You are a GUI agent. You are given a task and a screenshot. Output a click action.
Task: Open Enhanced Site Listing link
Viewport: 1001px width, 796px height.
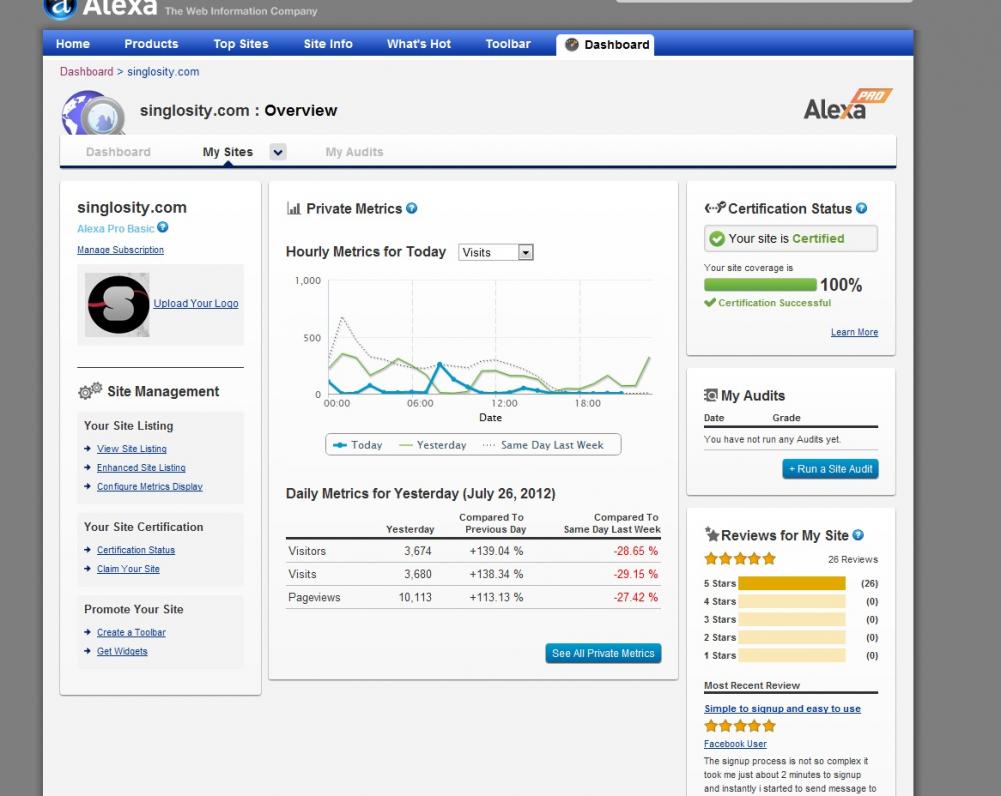(x=141, y=468)
